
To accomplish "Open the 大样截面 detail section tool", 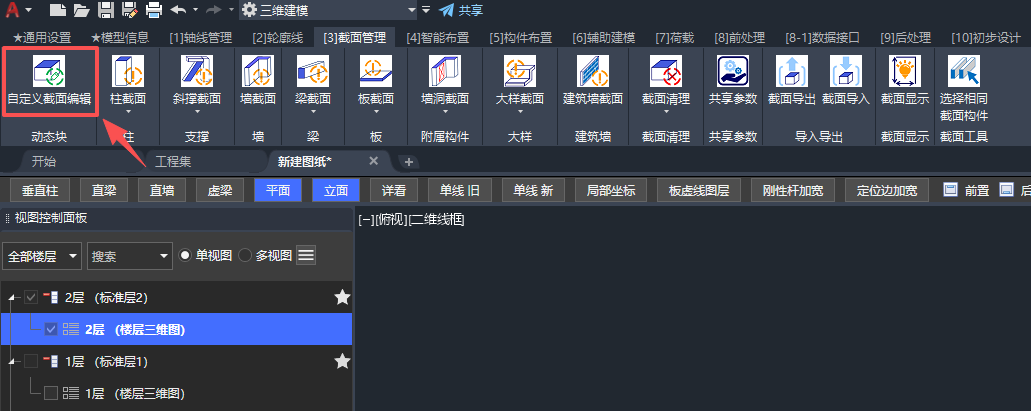I will (519, 80).
